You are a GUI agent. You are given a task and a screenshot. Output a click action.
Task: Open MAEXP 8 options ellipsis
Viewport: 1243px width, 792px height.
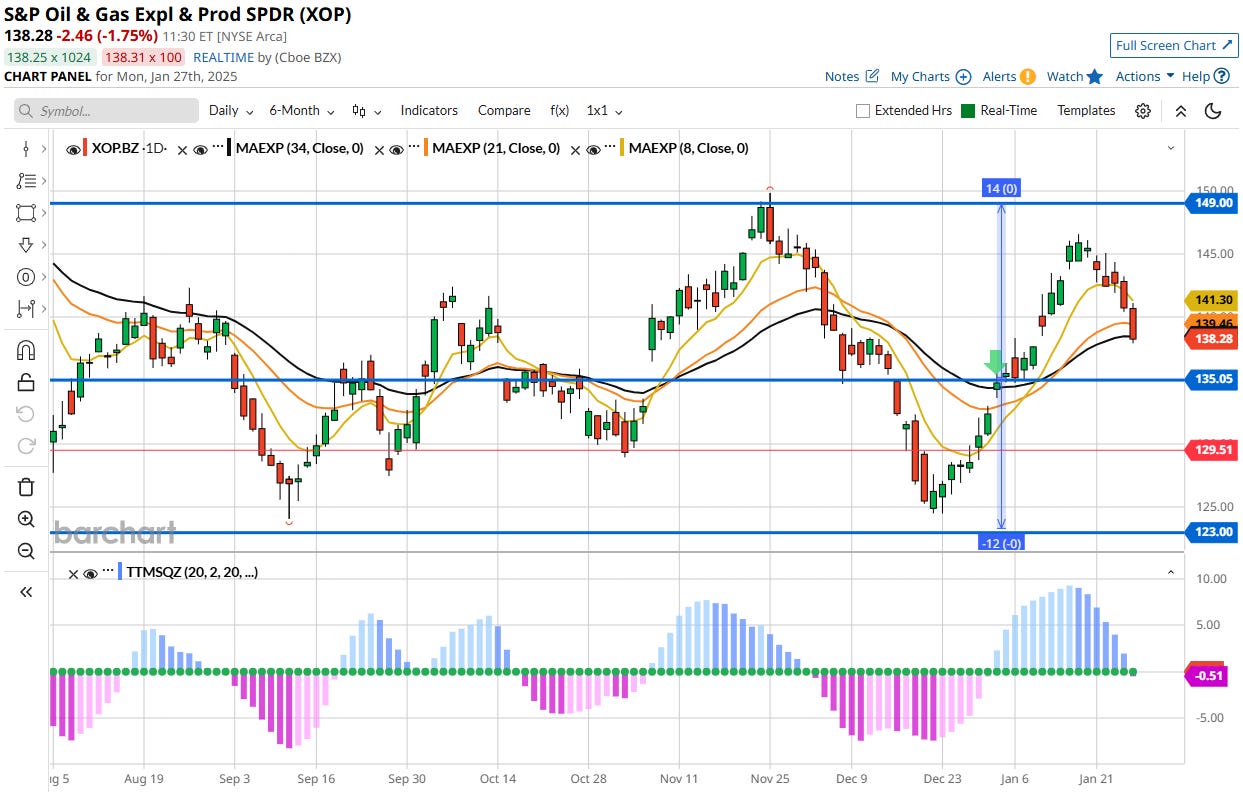[x=610, y=146]
